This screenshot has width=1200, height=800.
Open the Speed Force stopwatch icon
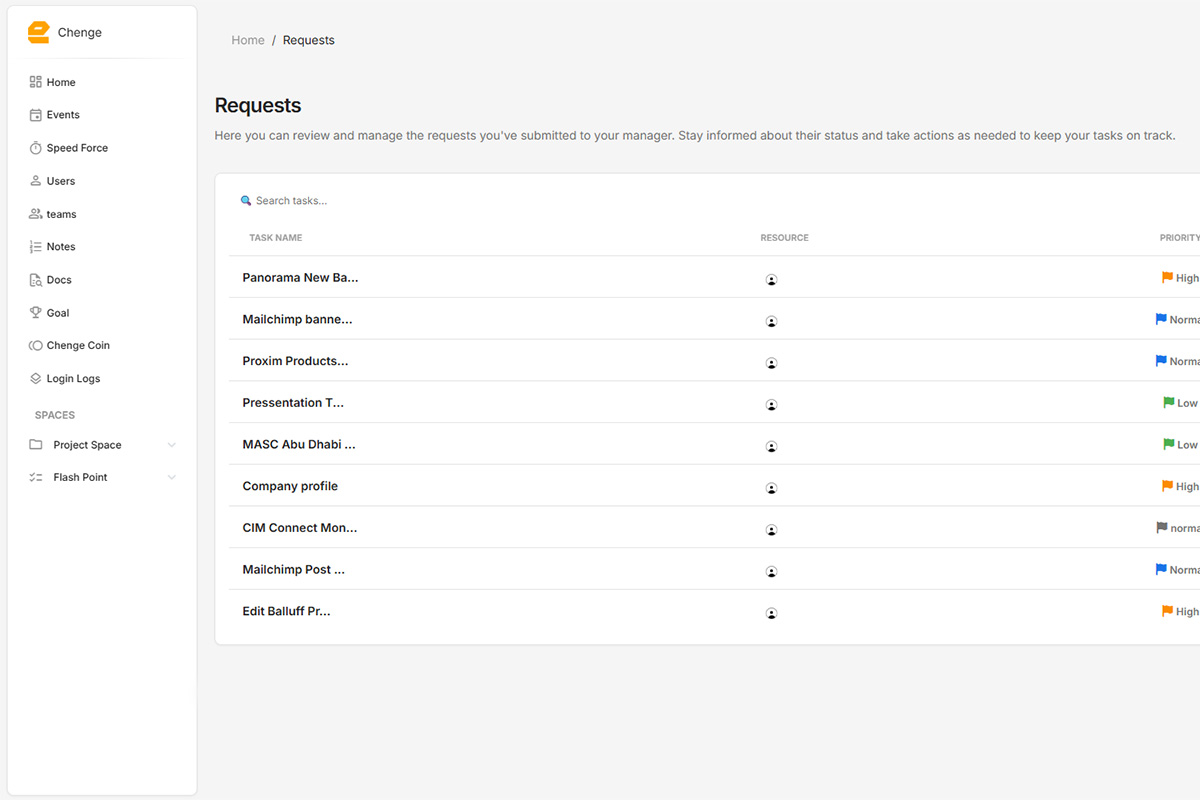(x=36, y=148)
